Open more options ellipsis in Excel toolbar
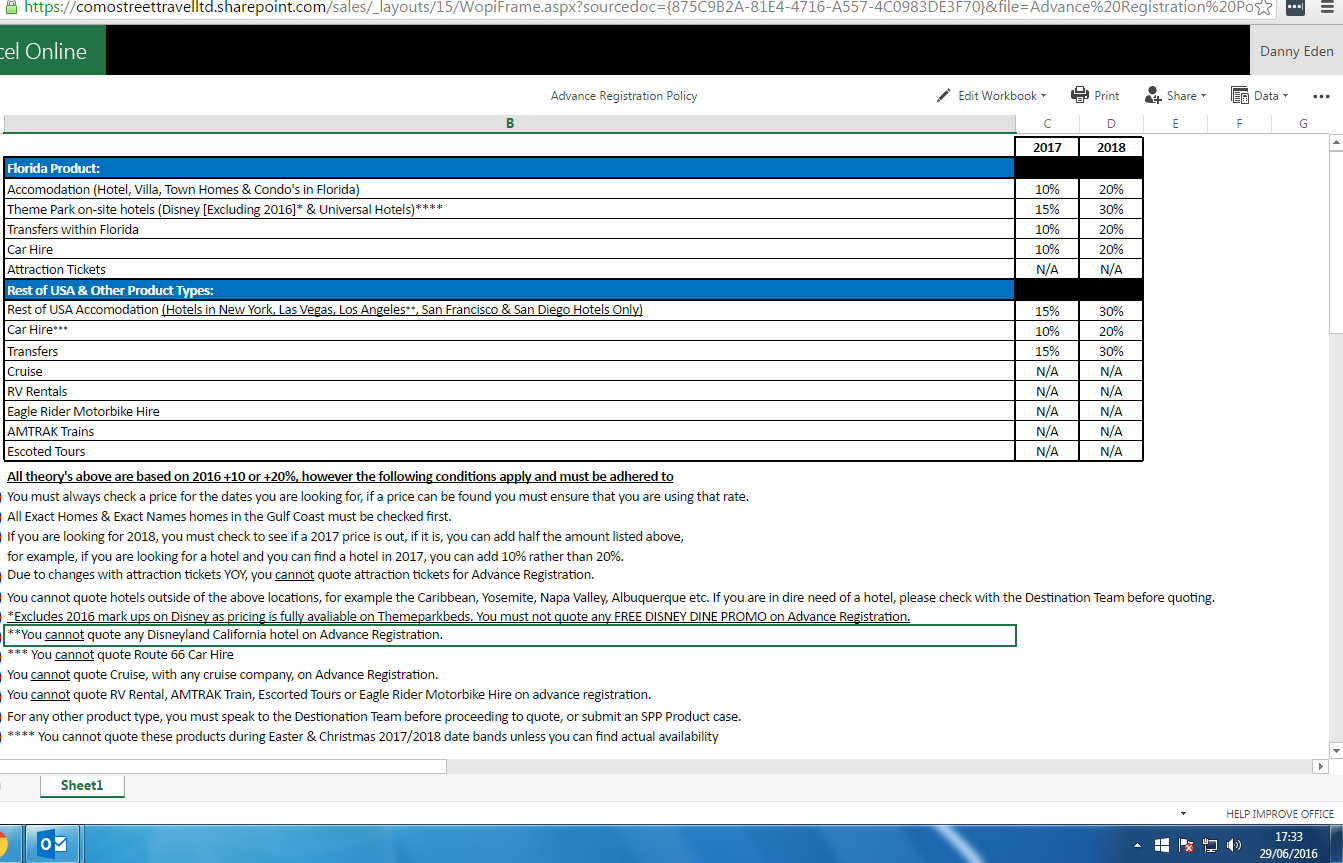This screenshot has width=1343, height=863. (x=1321, y=96)
